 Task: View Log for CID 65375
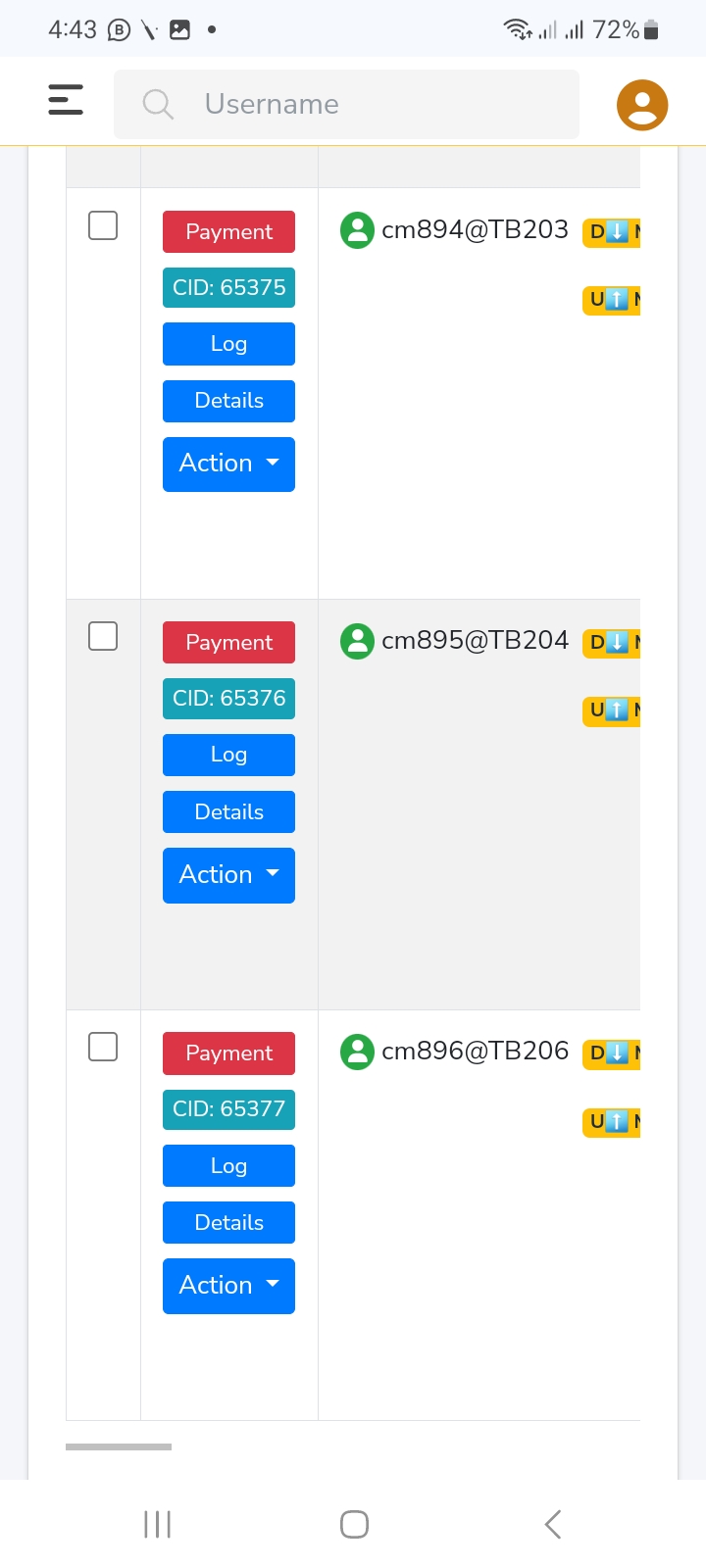click(x=228, y=344)
